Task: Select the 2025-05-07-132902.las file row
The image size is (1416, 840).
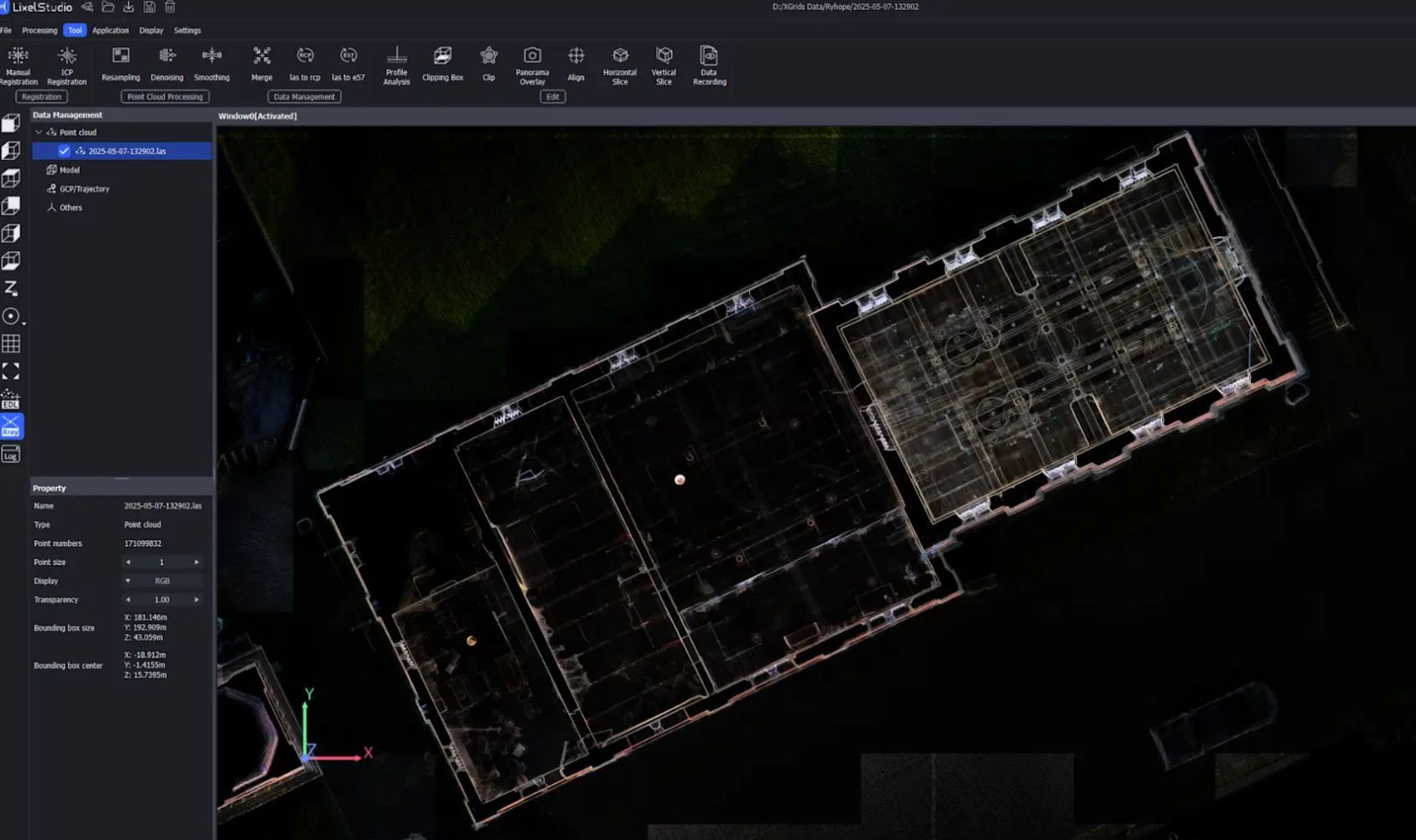Action: coord(122,151)
